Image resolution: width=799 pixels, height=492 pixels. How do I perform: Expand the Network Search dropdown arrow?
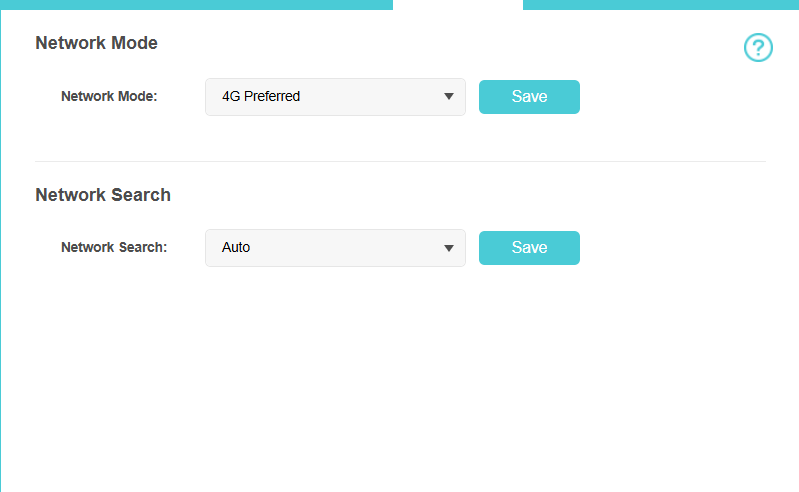coord(449,248)
